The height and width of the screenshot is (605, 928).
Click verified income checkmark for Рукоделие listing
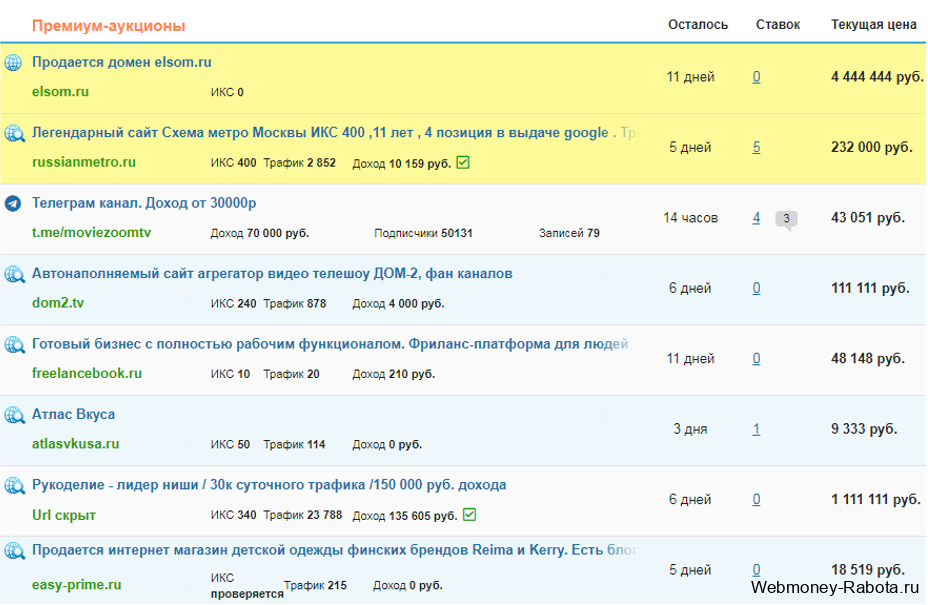469,514
